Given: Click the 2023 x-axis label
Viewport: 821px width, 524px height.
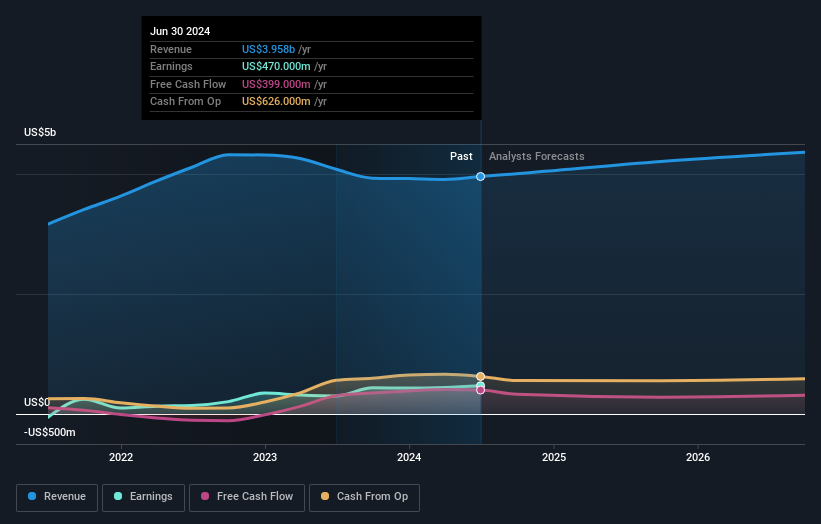Looking at the screenshot, I should (x=265, y=457).
